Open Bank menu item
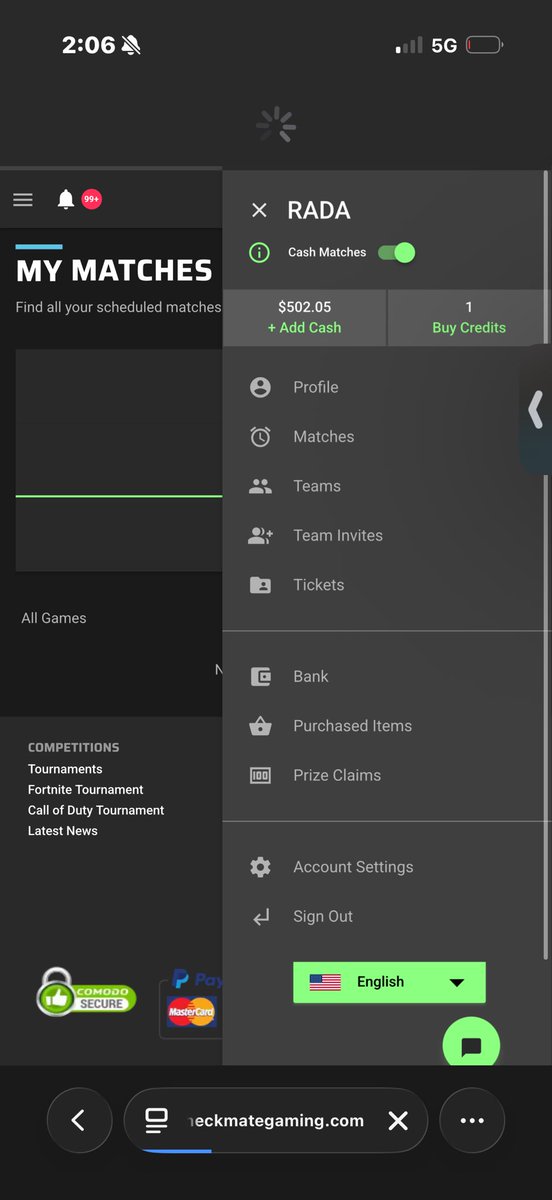This screenshot has width=552, height=1200. pyautogui.click(x=311, y=677)
